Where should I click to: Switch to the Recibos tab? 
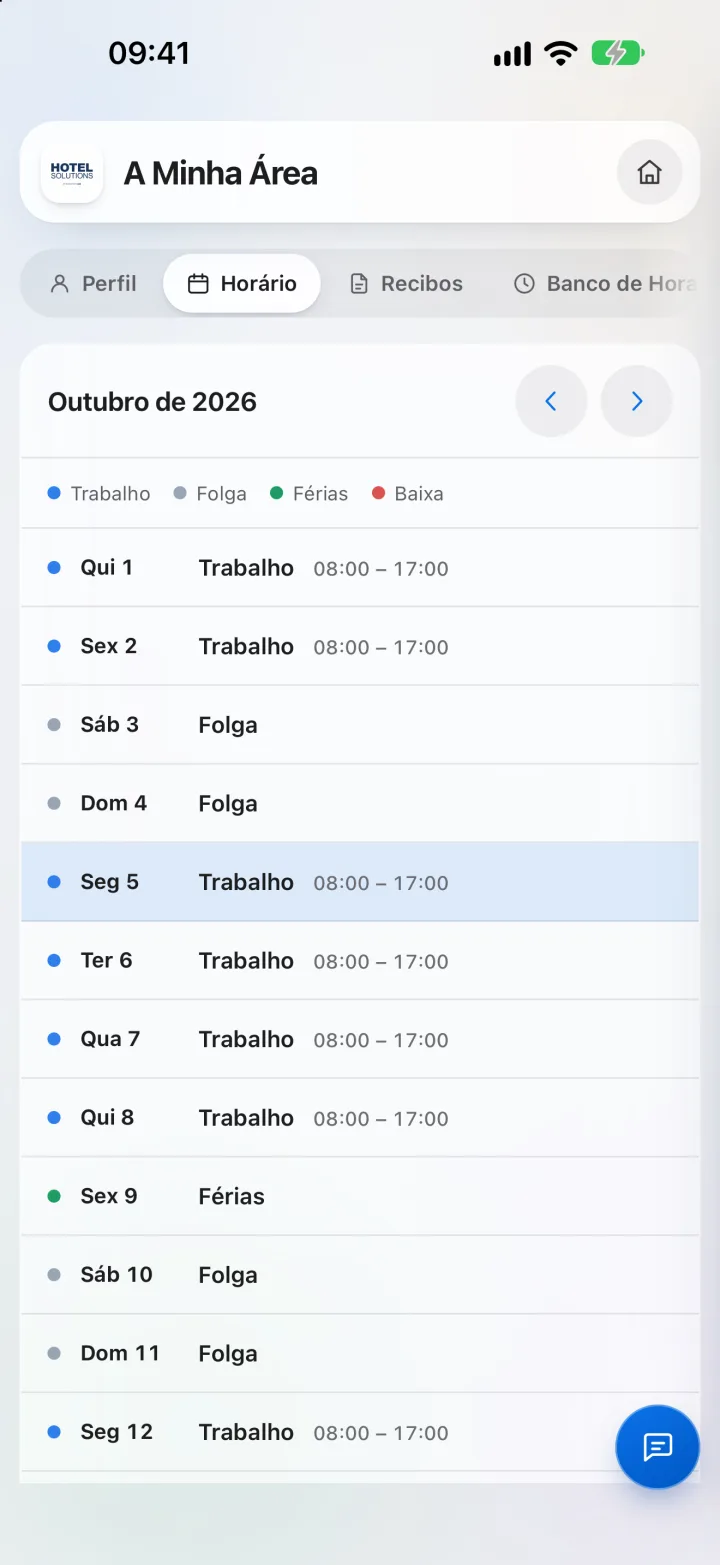406,283
